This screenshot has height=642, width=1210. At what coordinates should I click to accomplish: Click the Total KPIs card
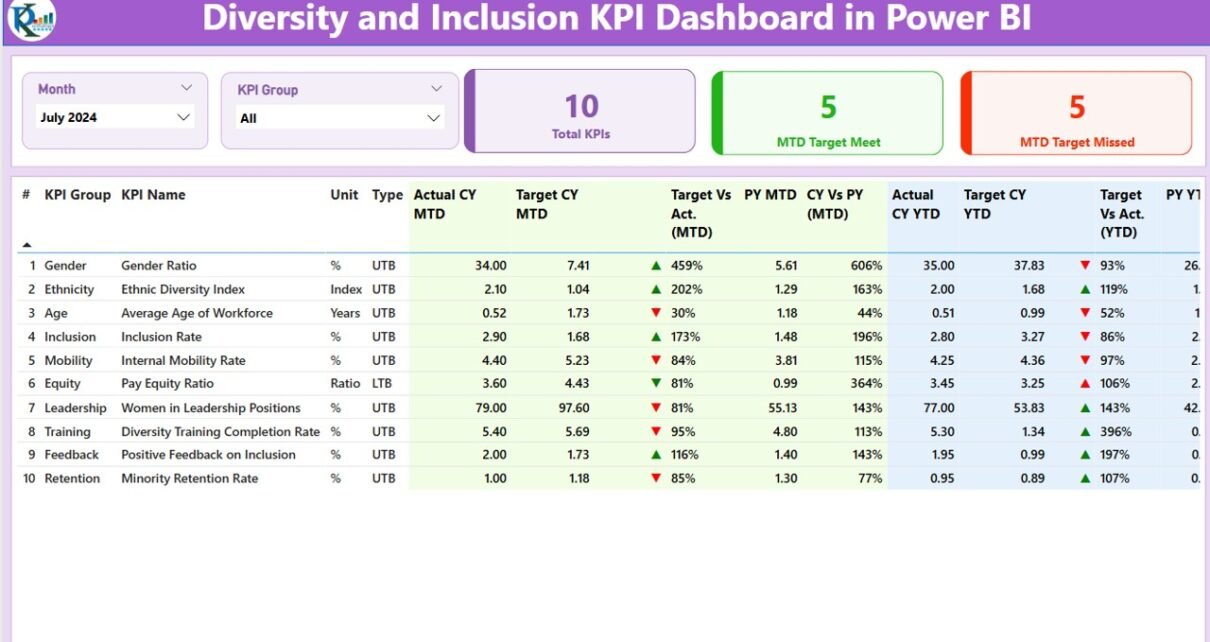pos(580,111)
